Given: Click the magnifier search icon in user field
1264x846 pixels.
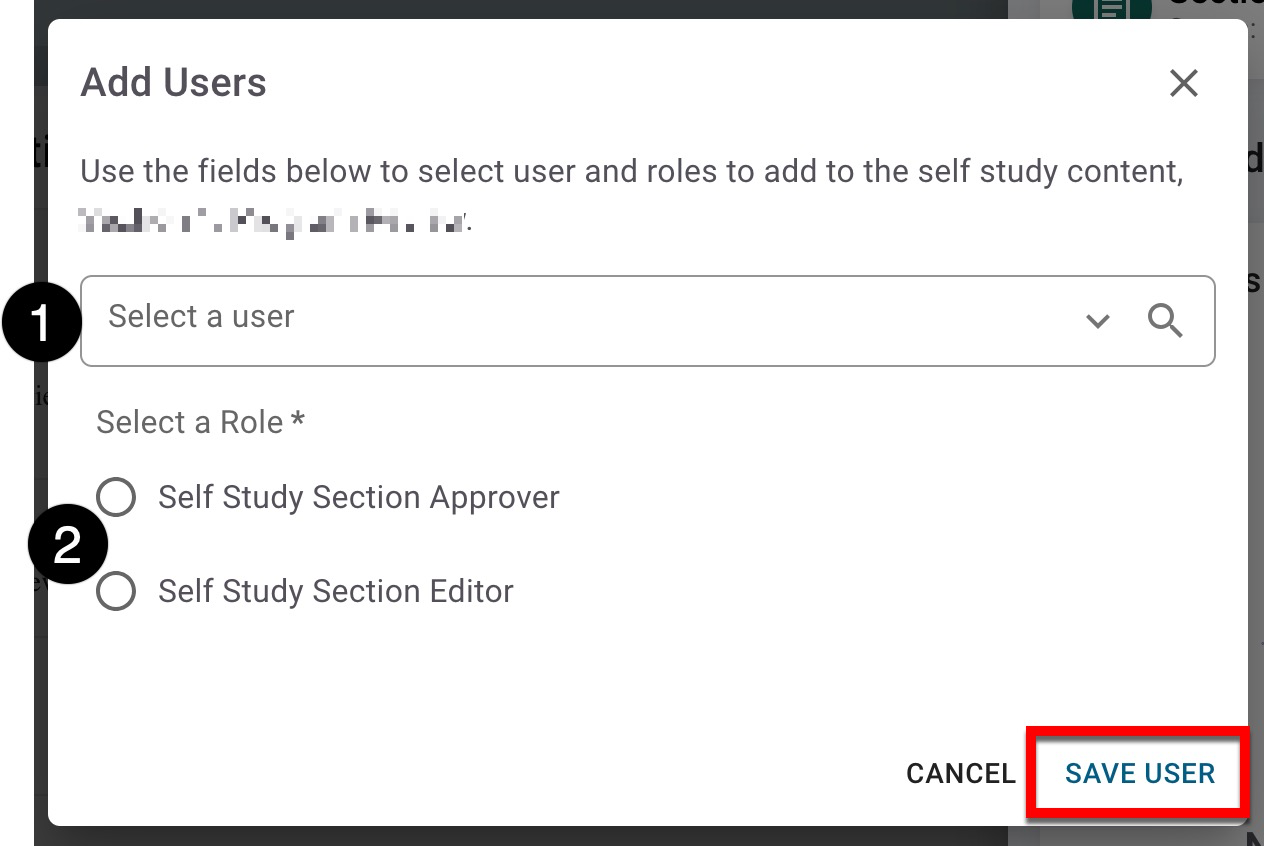Looking at the screenshot, I should [1165, 321].
